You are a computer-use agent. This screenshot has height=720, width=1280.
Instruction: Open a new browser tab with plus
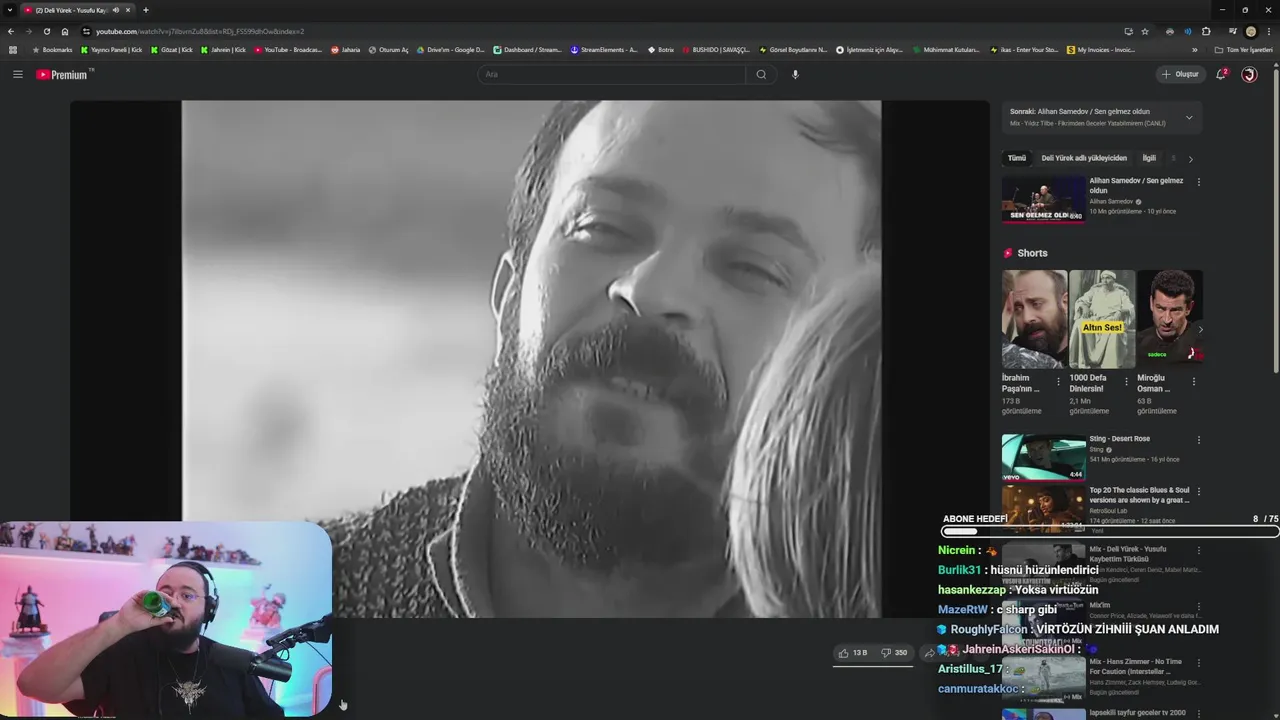[x=145, y=10]
